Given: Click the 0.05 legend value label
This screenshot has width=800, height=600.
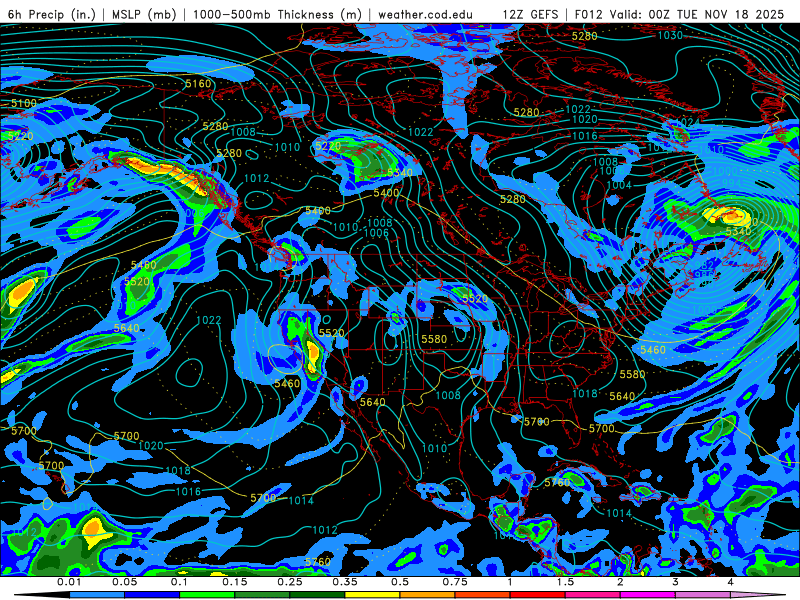Looking at the screenshot, I should pos(124,582).
